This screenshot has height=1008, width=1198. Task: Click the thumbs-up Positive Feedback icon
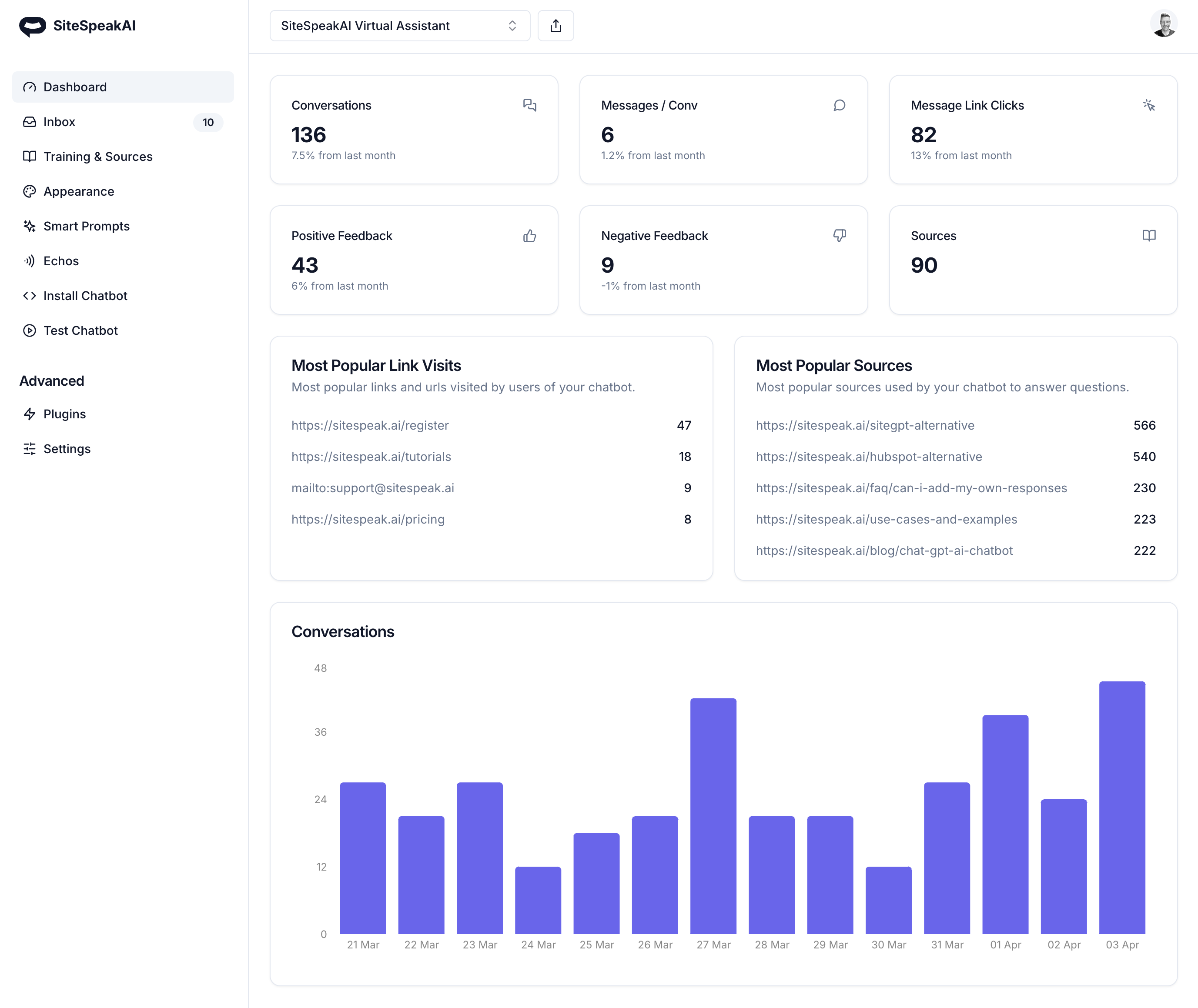pyautogui.click(x=529, y=236)
